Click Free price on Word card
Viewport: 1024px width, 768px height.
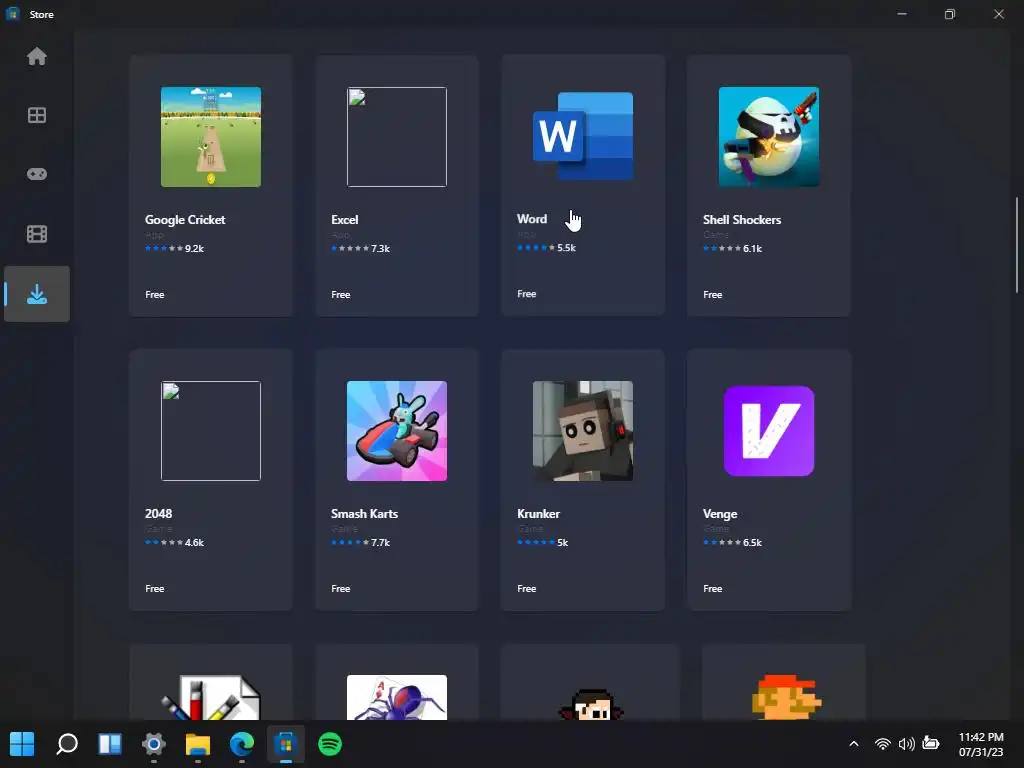click(527, 295)
